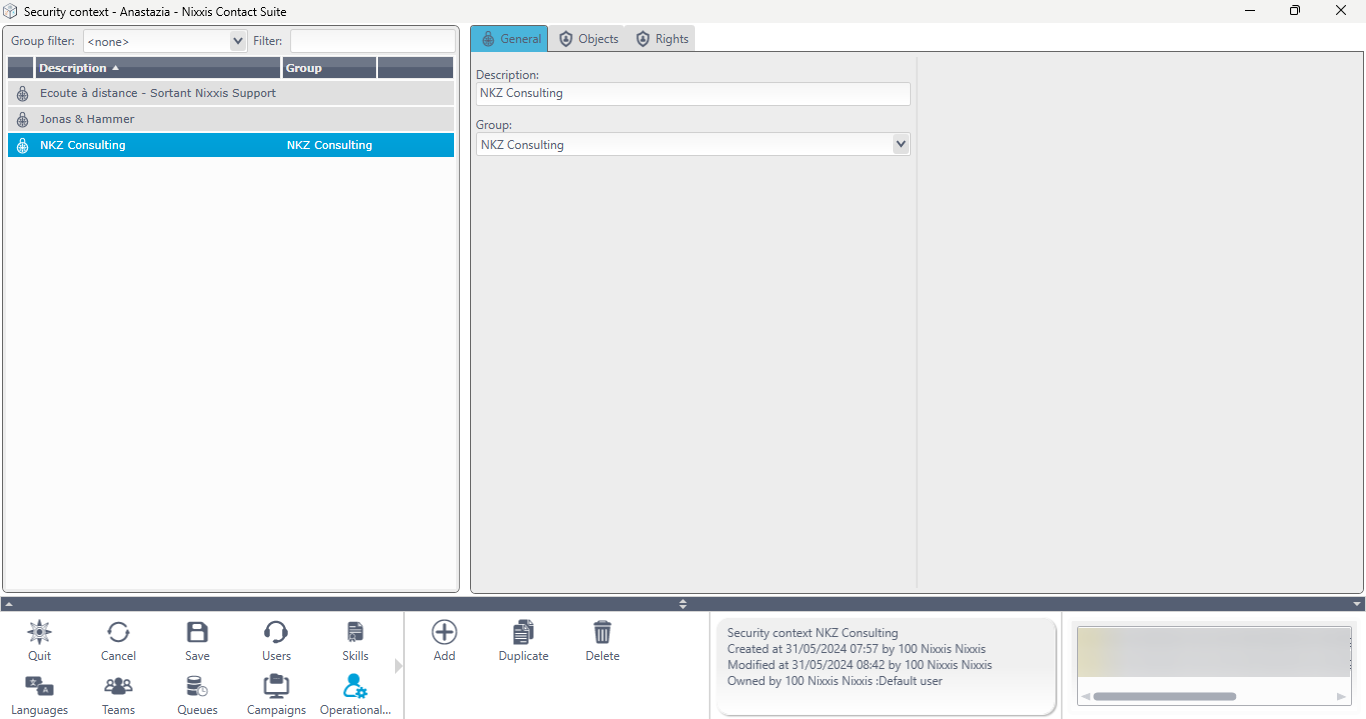The image size is (1366, 719).
Task: Click the 'Modified at 31/05/2024 08:42' line
Action: coord(860,665)
